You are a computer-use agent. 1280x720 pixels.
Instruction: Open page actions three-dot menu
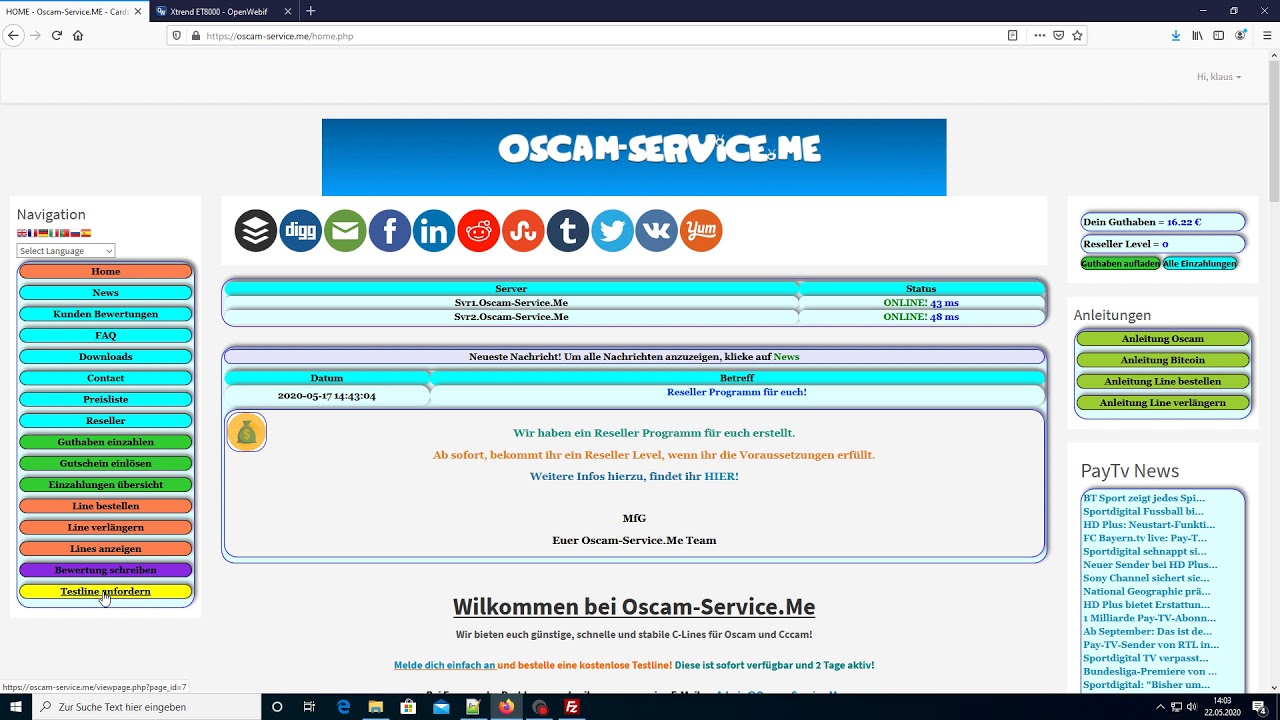(x=1040, y=35)
